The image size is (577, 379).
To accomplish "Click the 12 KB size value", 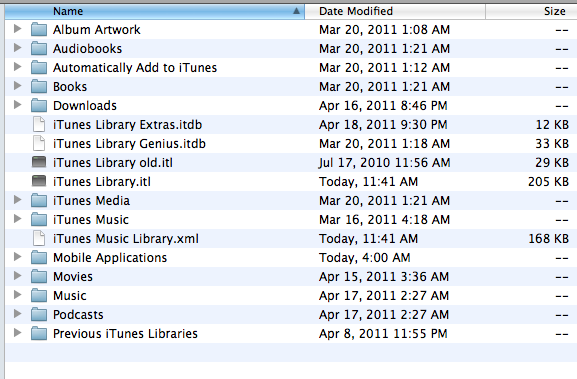I will pyautogui.click(x=552, y=125).
